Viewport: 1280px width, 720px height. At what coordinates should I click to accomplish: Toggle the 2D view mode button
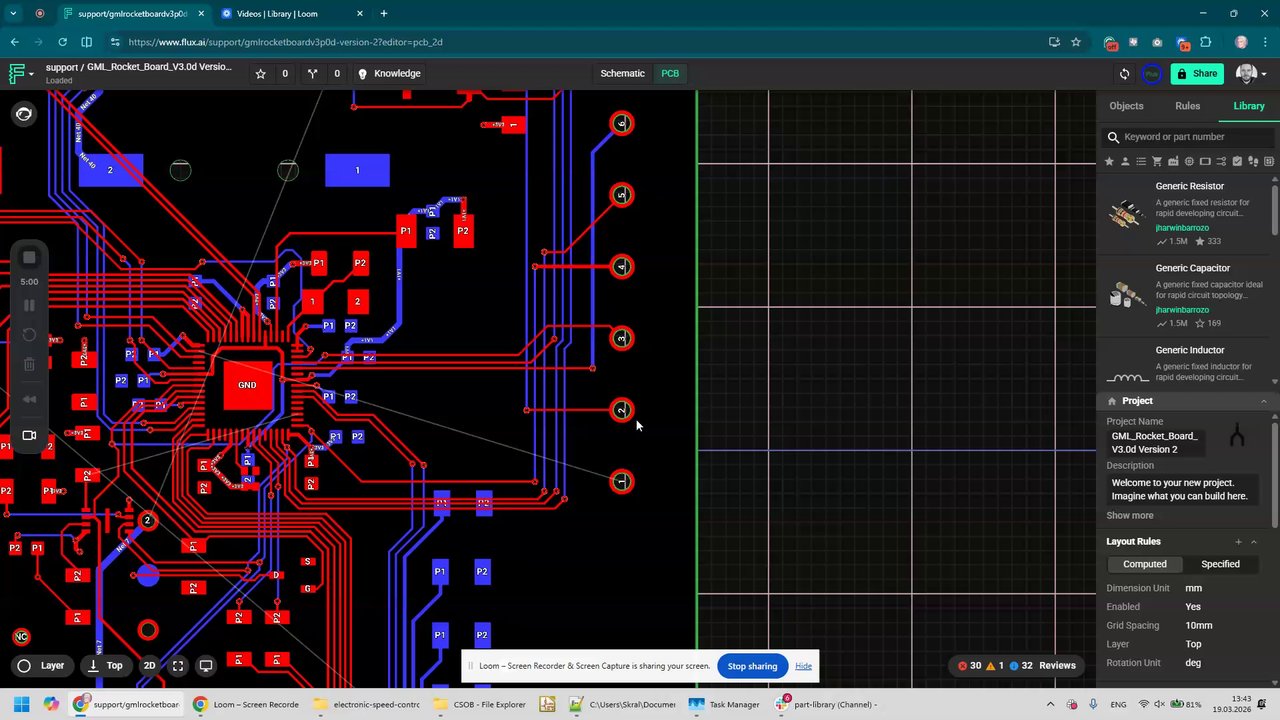(x=150, y=666)
